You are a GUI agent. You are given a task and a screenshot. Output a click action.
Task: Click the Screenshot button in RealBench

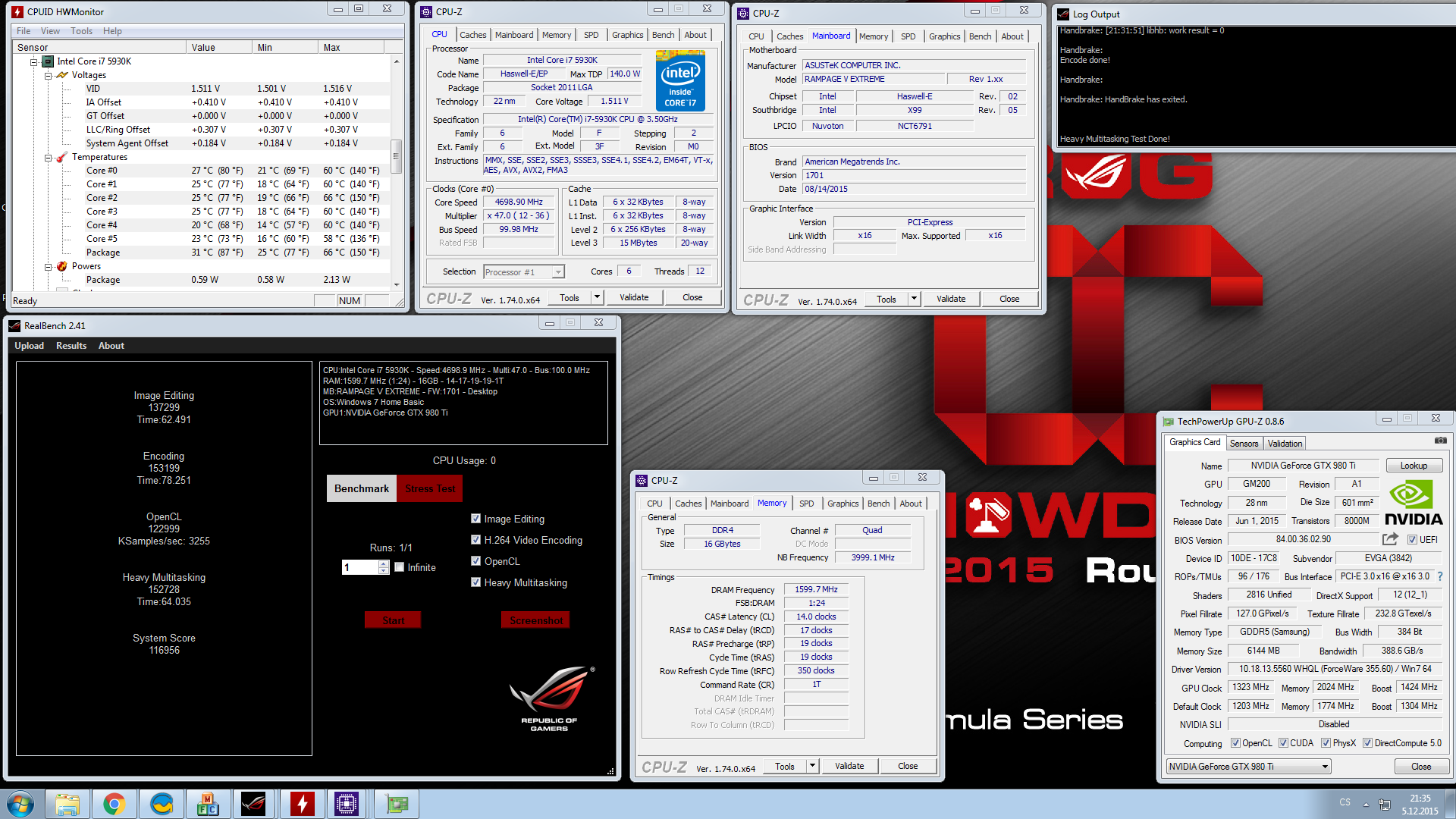(x=535, y=620)
